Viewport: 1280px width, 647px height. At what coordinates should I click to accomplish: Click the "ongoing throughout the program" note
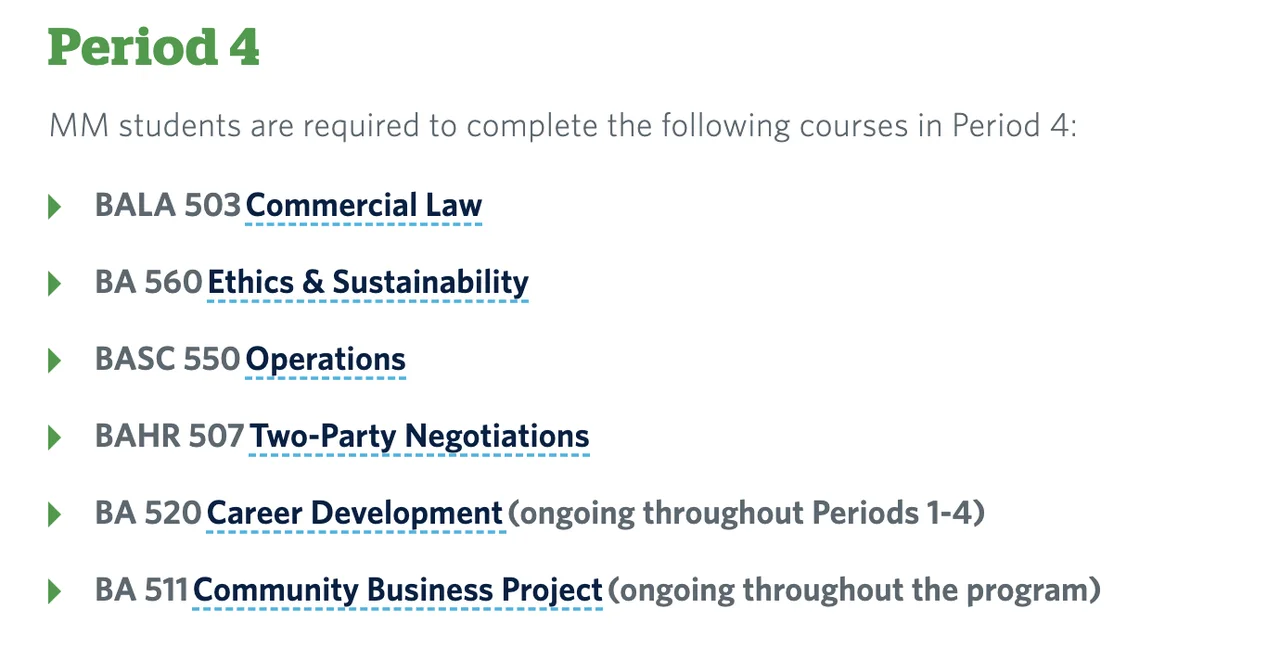(x=854, y=591)
